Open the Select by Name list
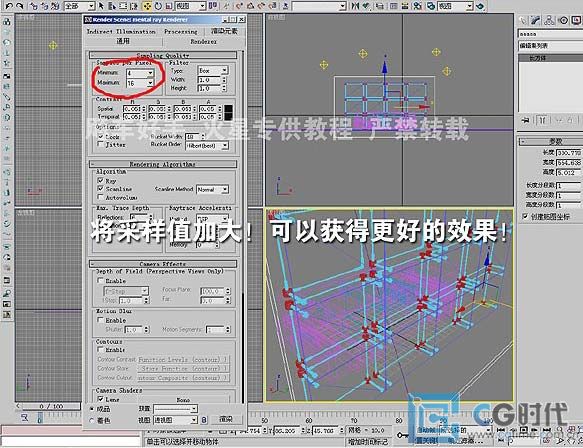583x448 pixels. point(112,6)
